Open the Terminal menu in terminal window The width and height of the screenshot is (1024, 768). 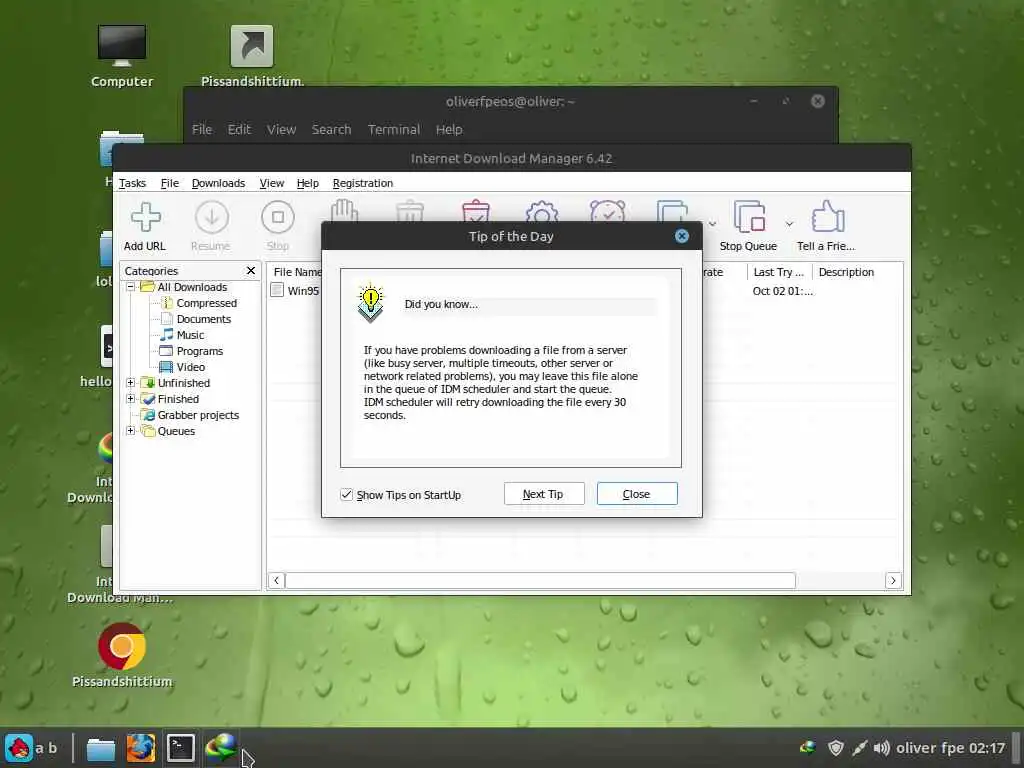[x=394, y=129]
